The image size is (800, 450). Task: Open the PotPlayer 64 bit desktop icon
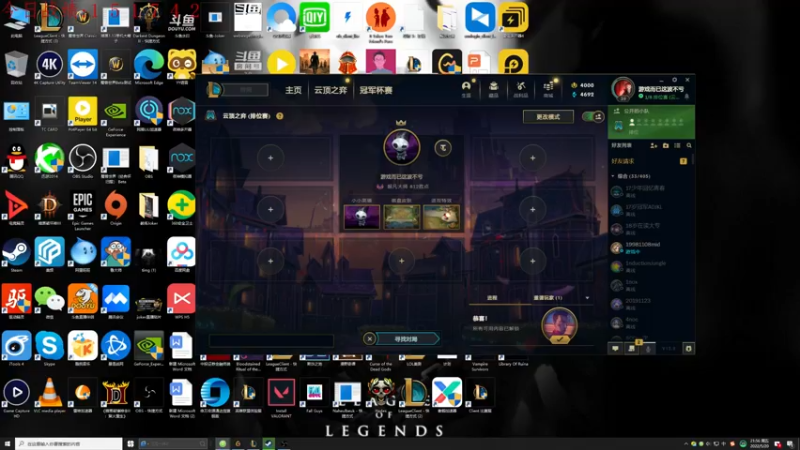coord(83,114)
